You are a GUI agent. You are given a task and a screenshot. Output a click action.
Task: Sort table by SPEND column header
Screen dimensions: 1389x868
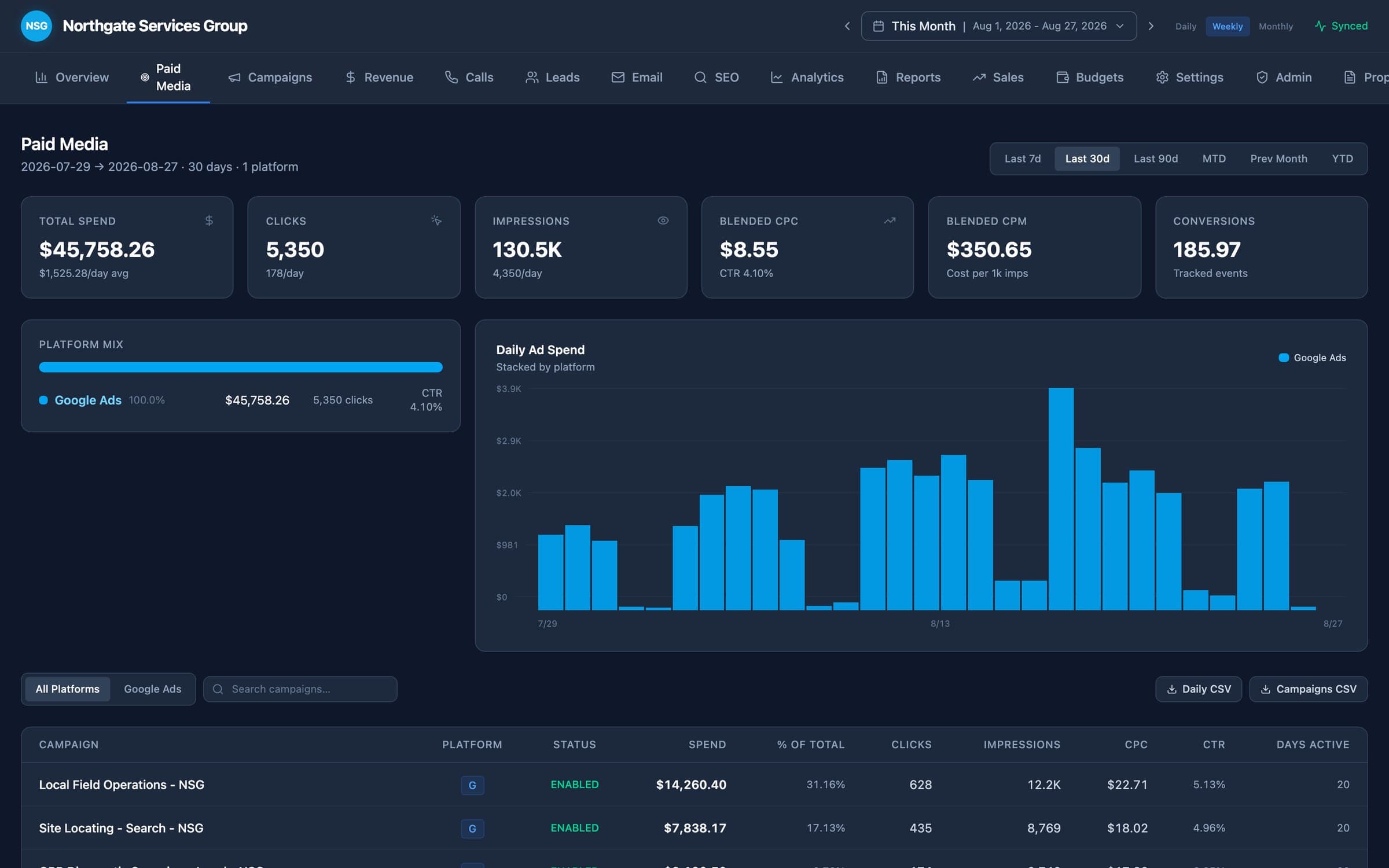pyautogui.click(x=707, y=745)
